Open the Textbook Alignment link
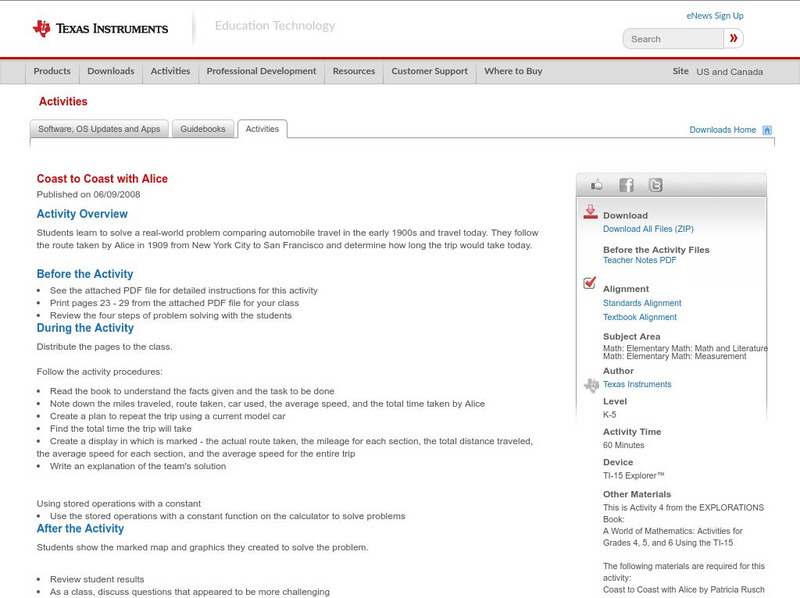This screenshot has width=800, height=598. (x=640, y=317)
